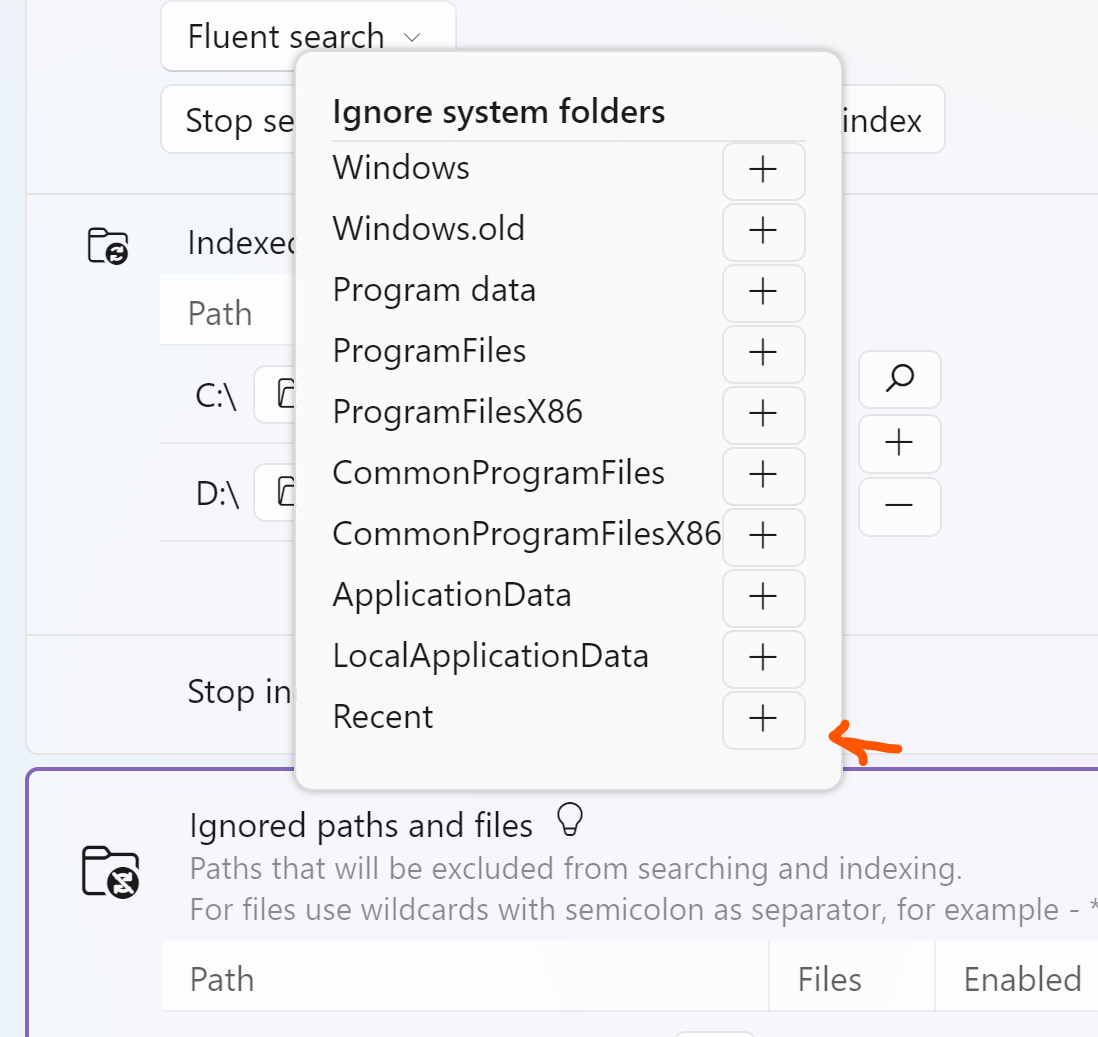Add Program data to the ignored folders
This screenshot has width=1098, height=1037.
coord(763,293)
